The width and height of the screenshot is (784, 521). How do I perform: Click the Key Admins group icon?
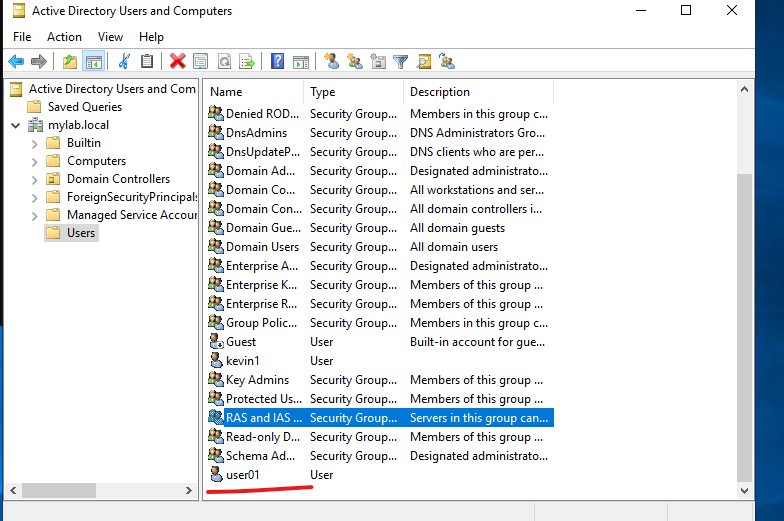(x=216, y=380)
